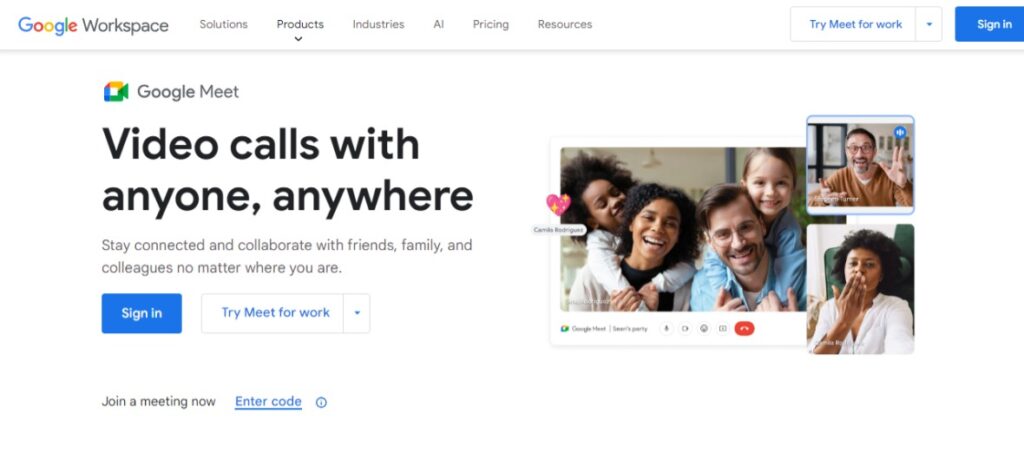The image size is (1024, 466).
Task: Click the emoji reaction icon in call illustration
Action: (x=704, y=328)
